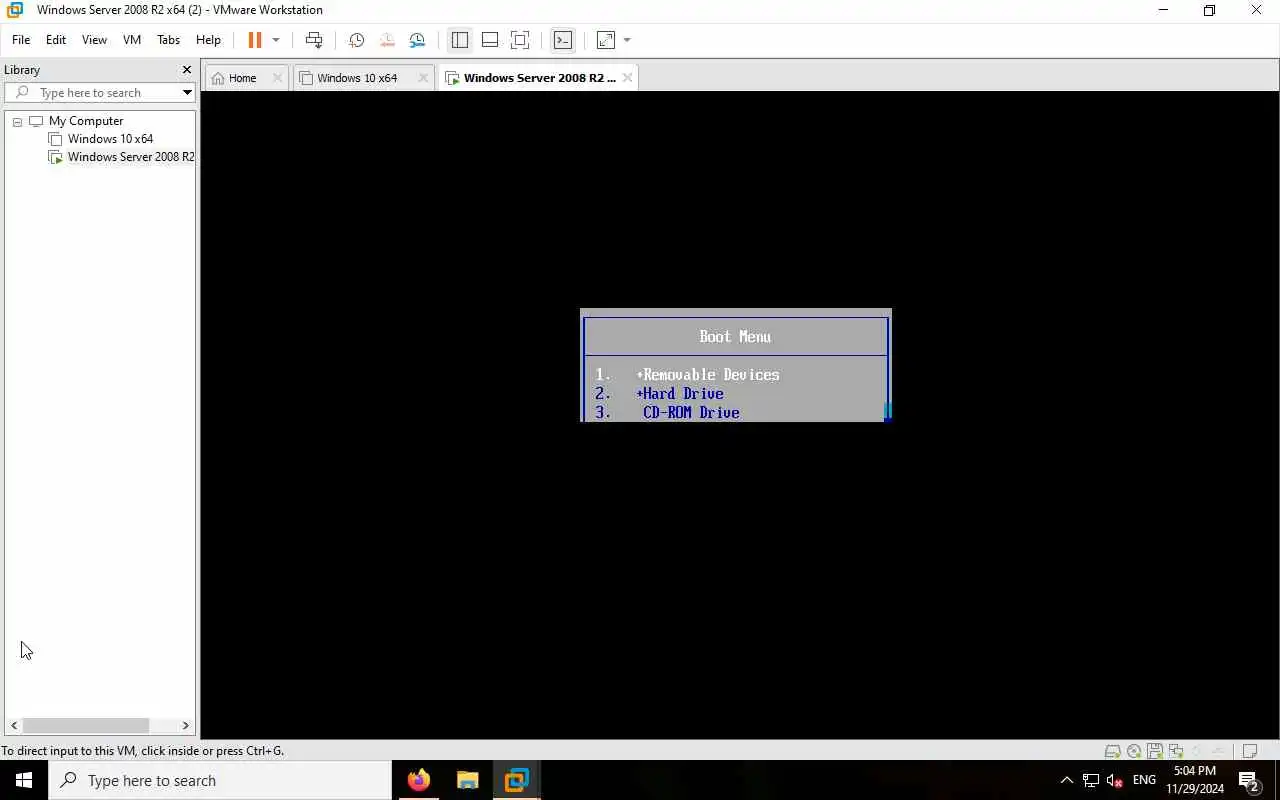This screenshot has width=1280, height=800.
Task: Open the notification center icon
Action: pos(1249,780)
